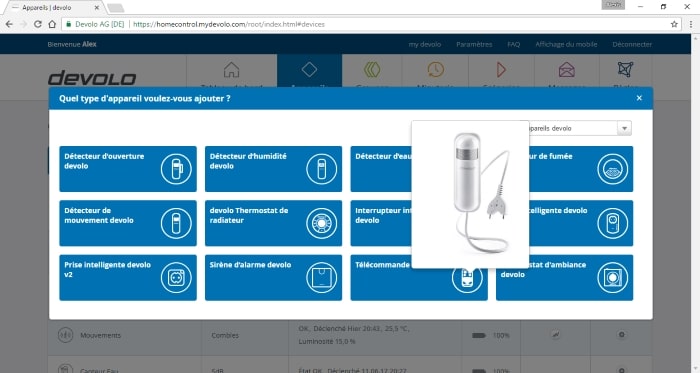The height and width of the screenshot is (373, 700).
Task: Click the Combles room text
Action: (x=225, y=335)
